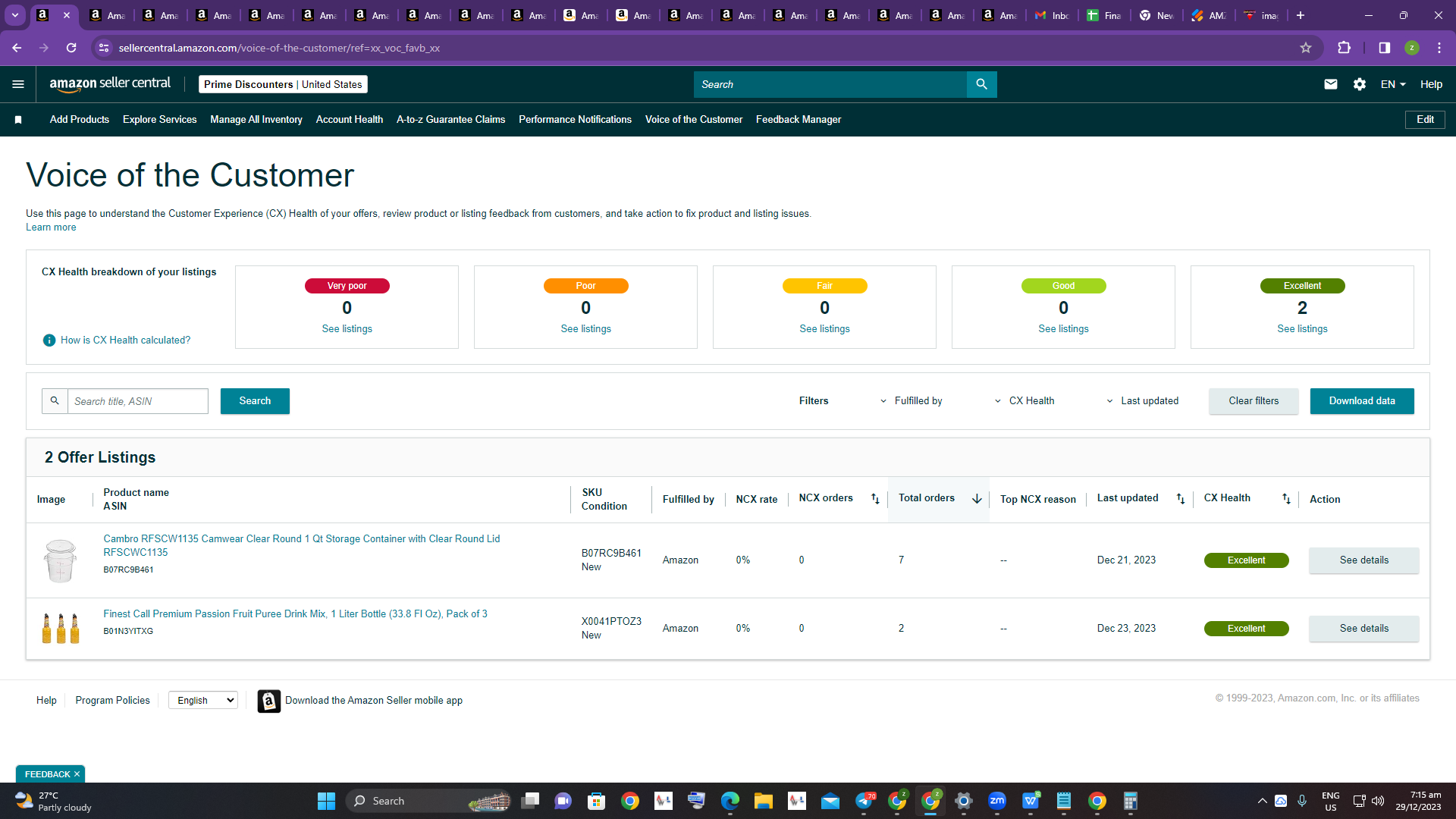Expand the Fulfilled by filter
The height and width of the screenshot is (819, 1456).
click(x=911, y=401)
